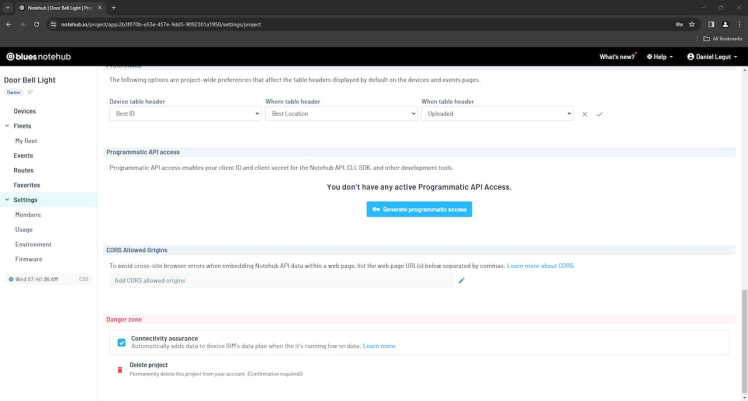Click the CST timezone label

[83, 279]
